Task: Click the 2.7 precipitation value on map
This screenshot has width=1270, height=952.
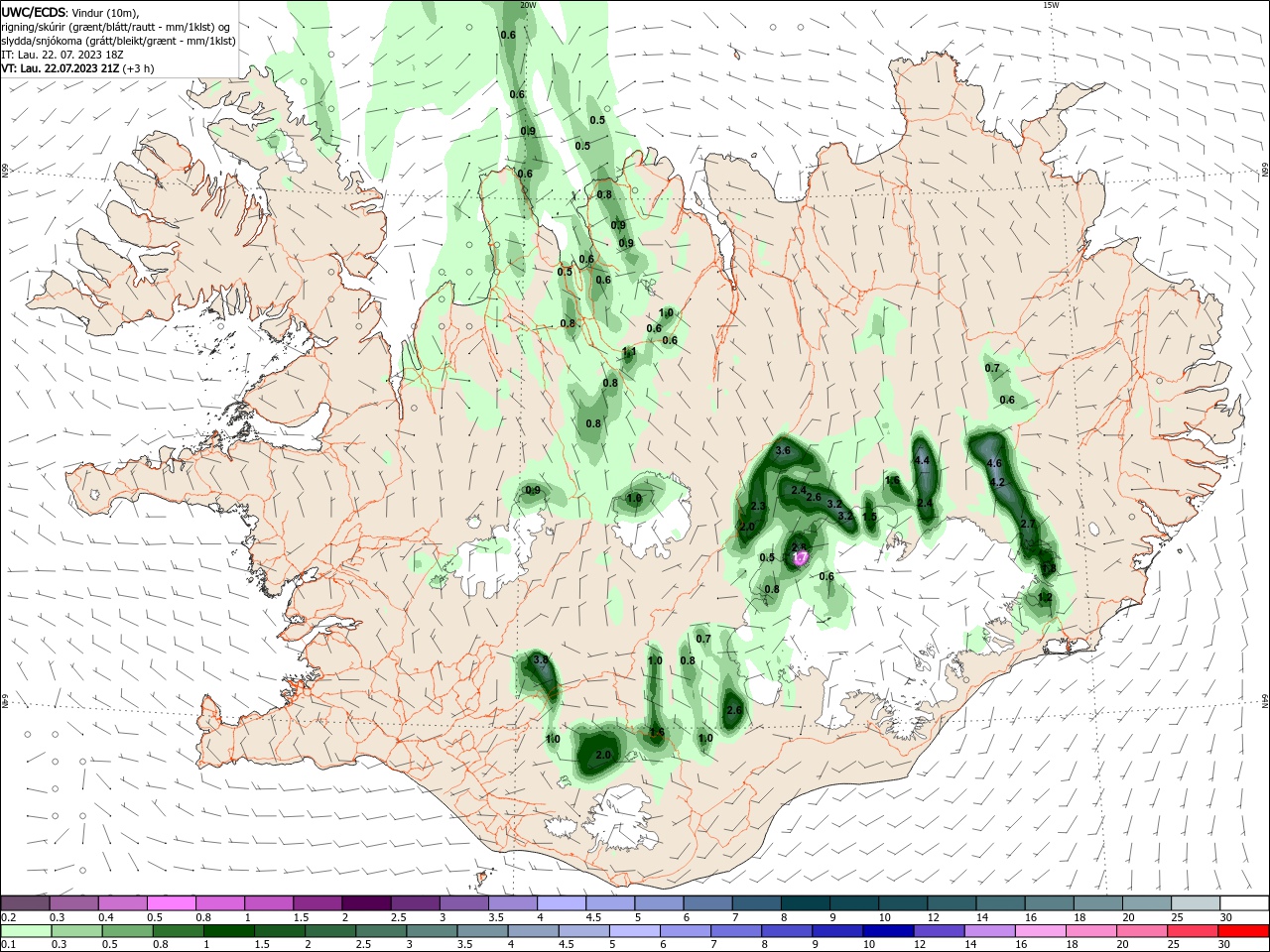Action: [x=1028, y=524]
